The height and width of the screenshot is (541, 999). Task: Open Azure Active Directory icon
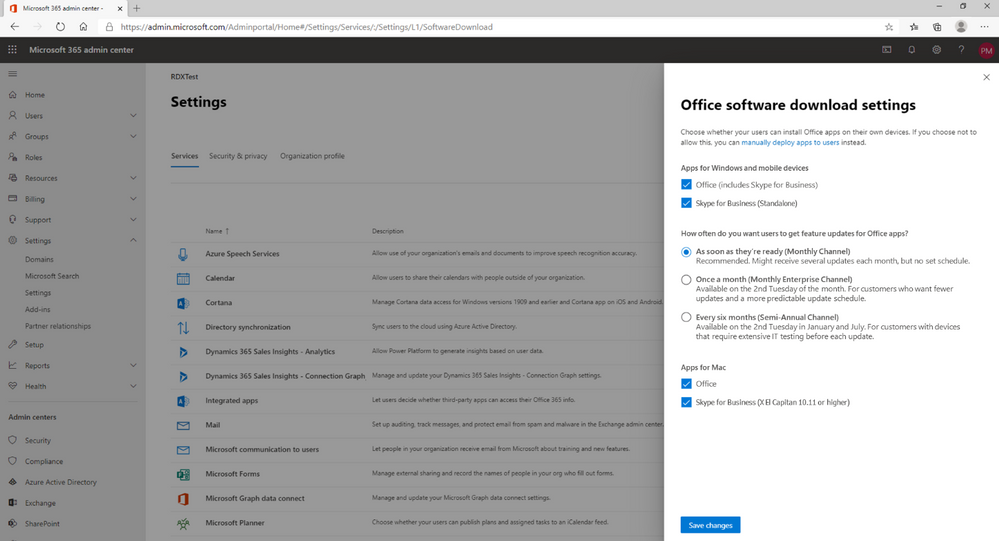tap(13, 482)
